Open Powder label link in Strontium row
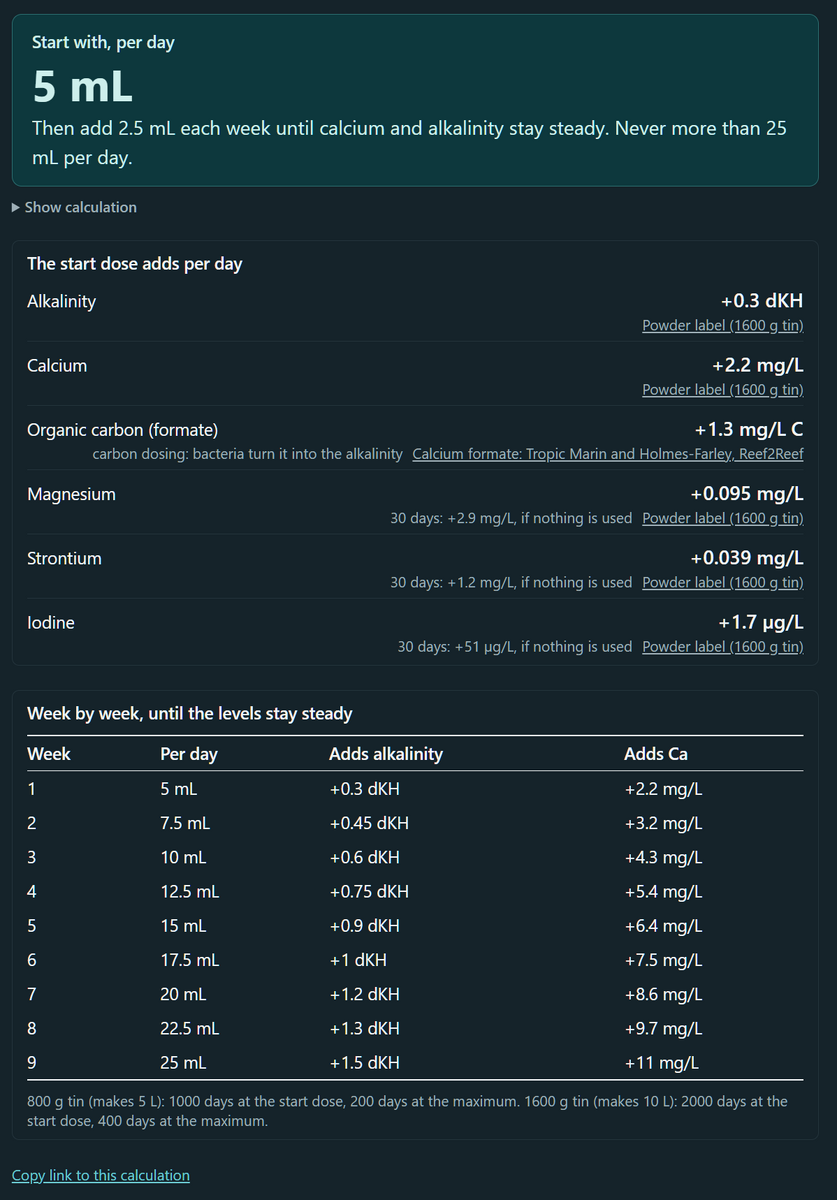Viewport: 837px width, 1200px height. pos(722,582)
